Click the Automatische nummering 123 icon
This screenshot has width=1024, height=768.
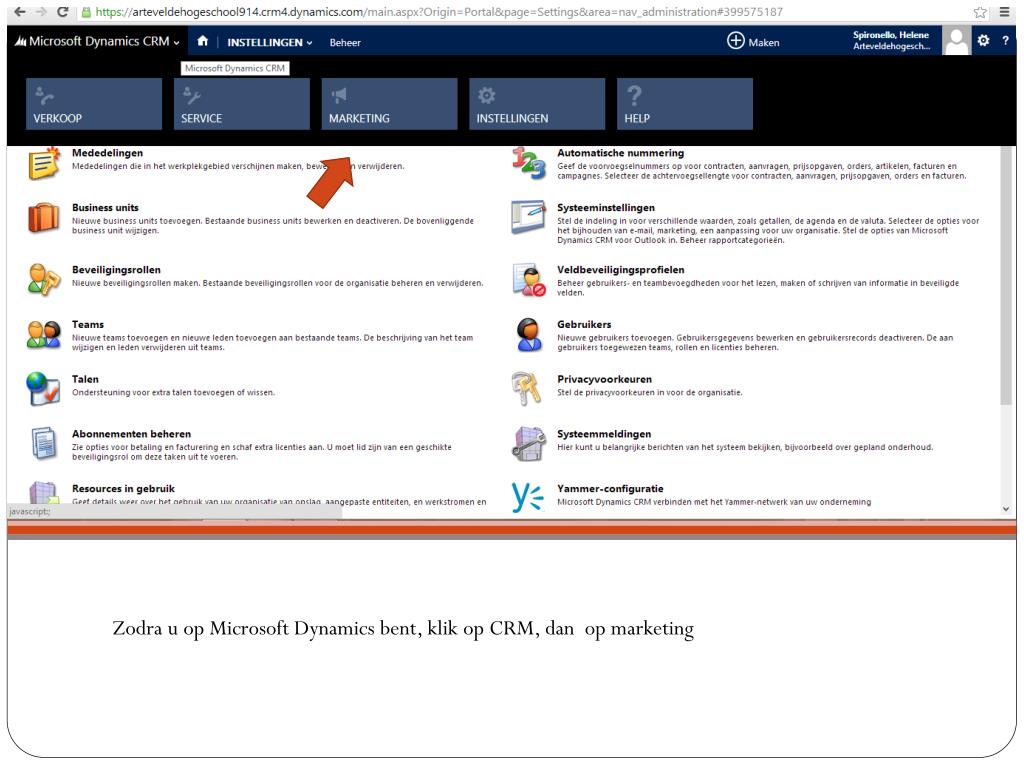[x=528, y=163]
